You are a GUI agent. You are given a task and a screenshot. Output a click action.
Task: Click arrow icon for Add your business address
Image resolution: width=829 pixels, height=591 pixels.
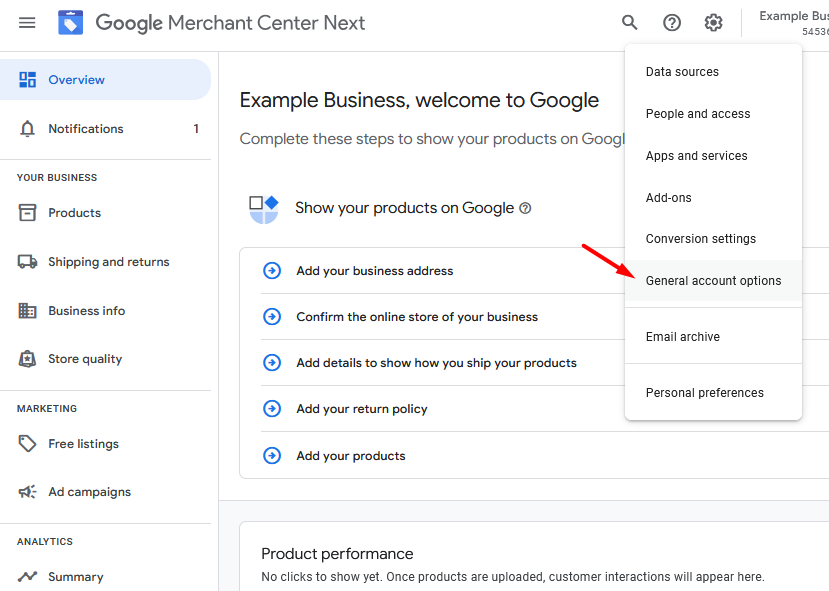pyautogui.click(x=272, y=271)
